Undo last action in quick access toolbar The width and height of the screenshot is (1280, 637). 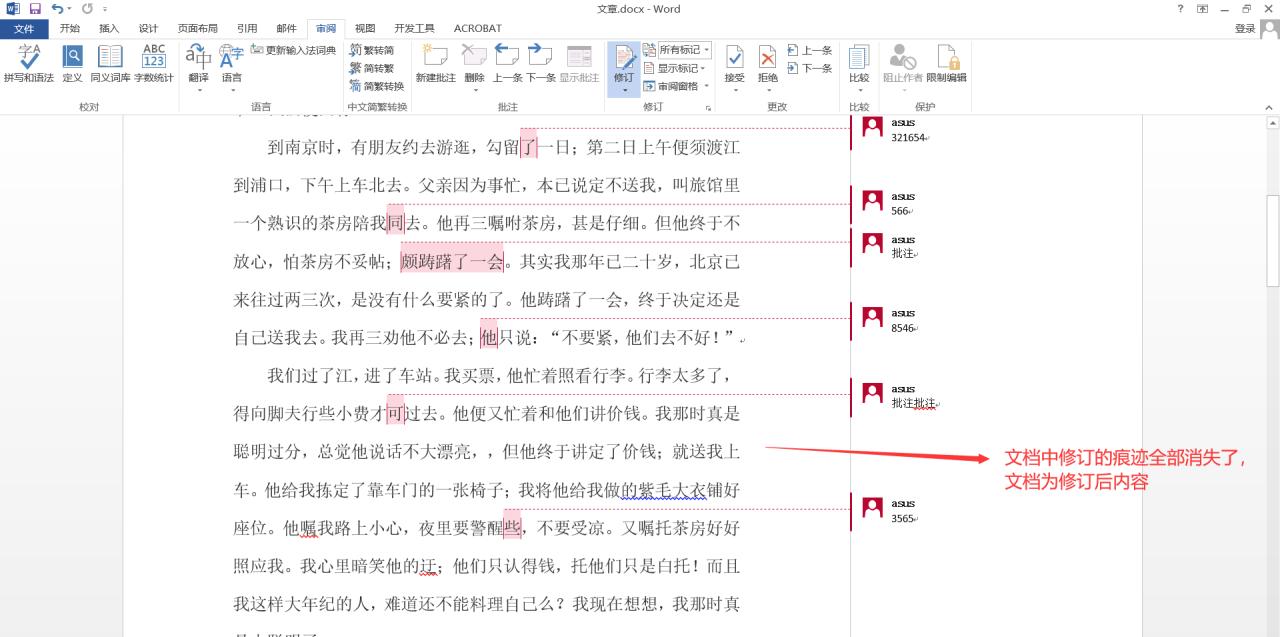tap(57, 9)
